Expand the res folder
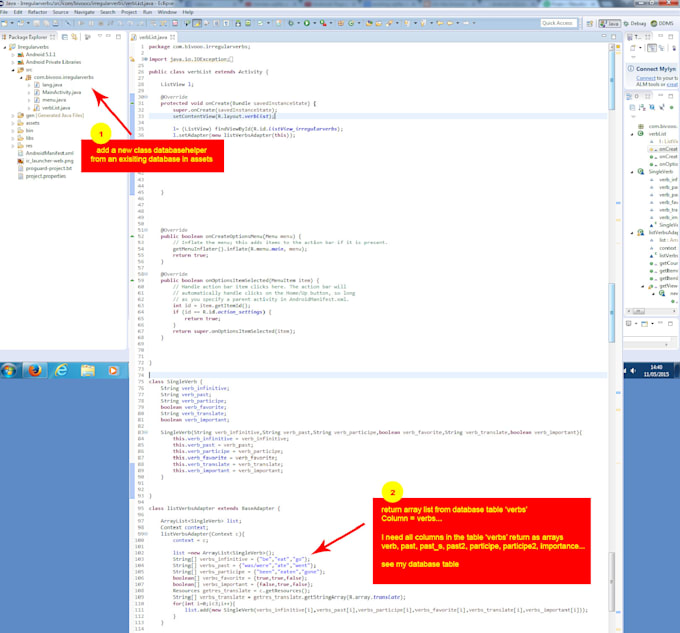 point(13,146)
